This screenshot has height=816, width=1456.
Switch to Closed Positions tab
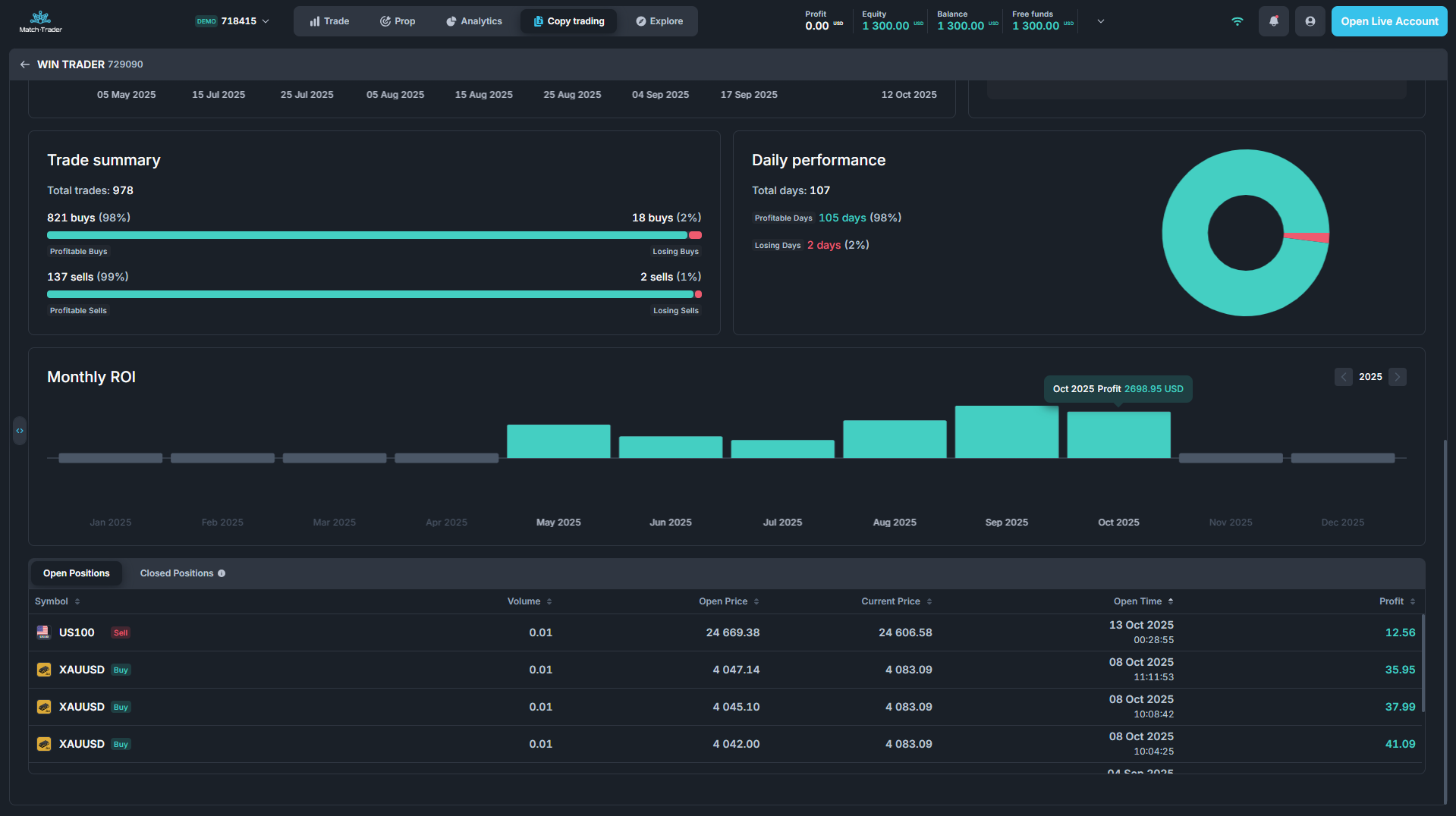pyautogui.click(x=177, y=573)
